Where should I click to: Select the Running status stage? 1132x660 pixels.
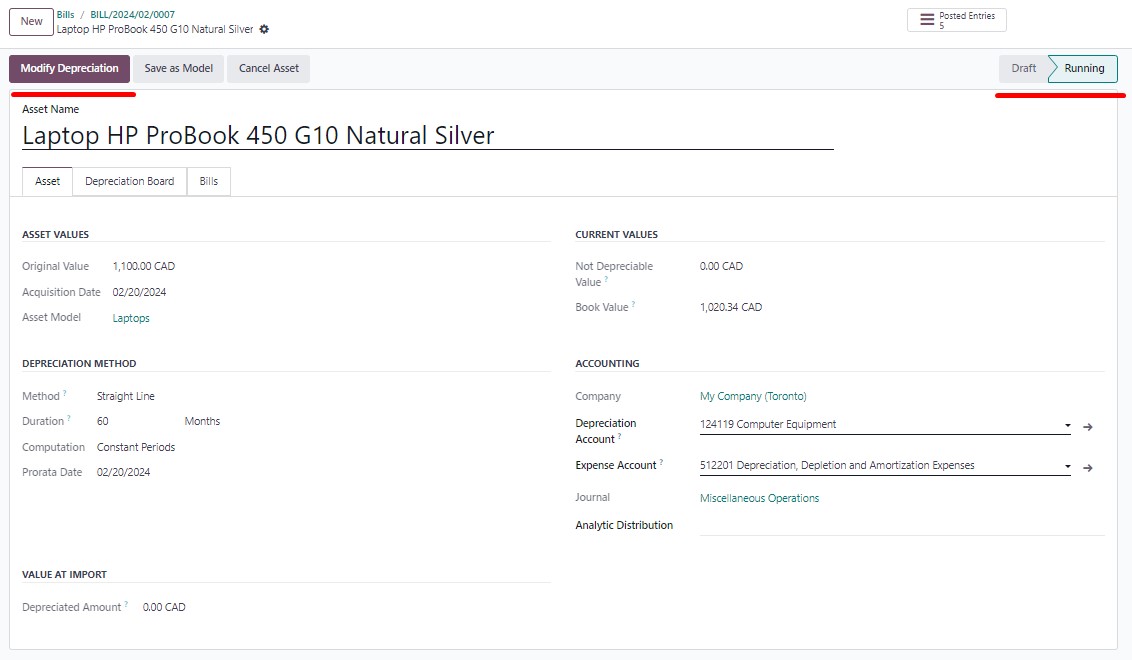point(1084,69)
